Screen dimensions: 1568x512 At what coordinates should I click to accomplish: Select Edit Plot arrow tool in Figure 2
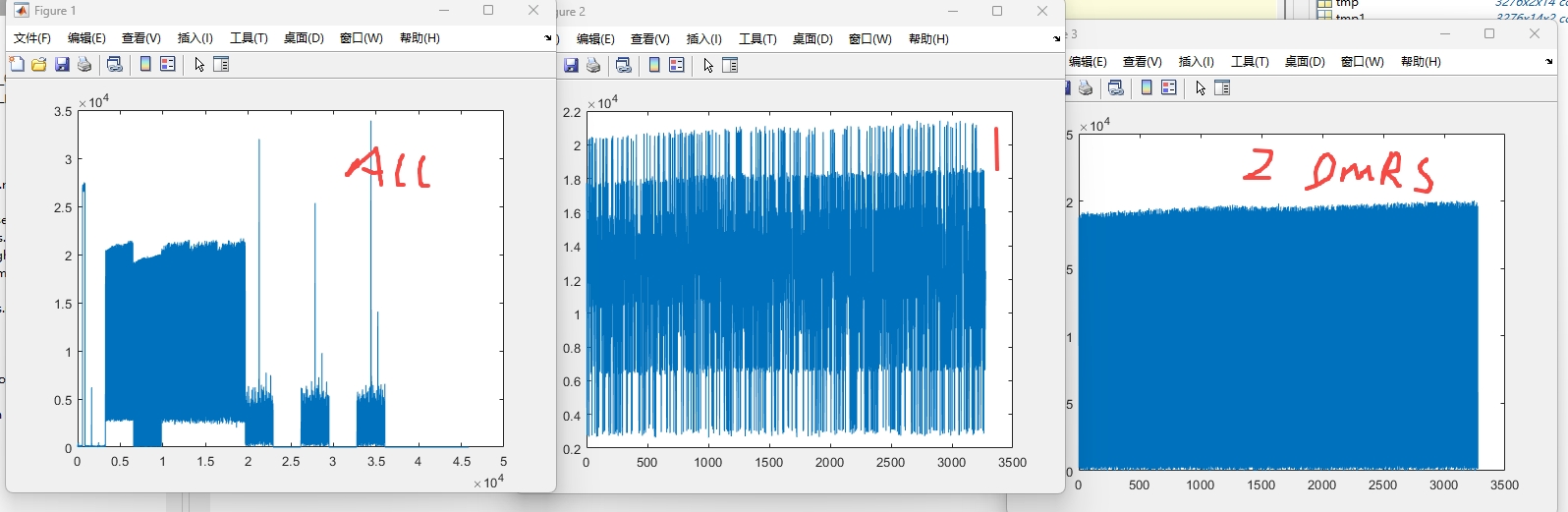[708, 65]
